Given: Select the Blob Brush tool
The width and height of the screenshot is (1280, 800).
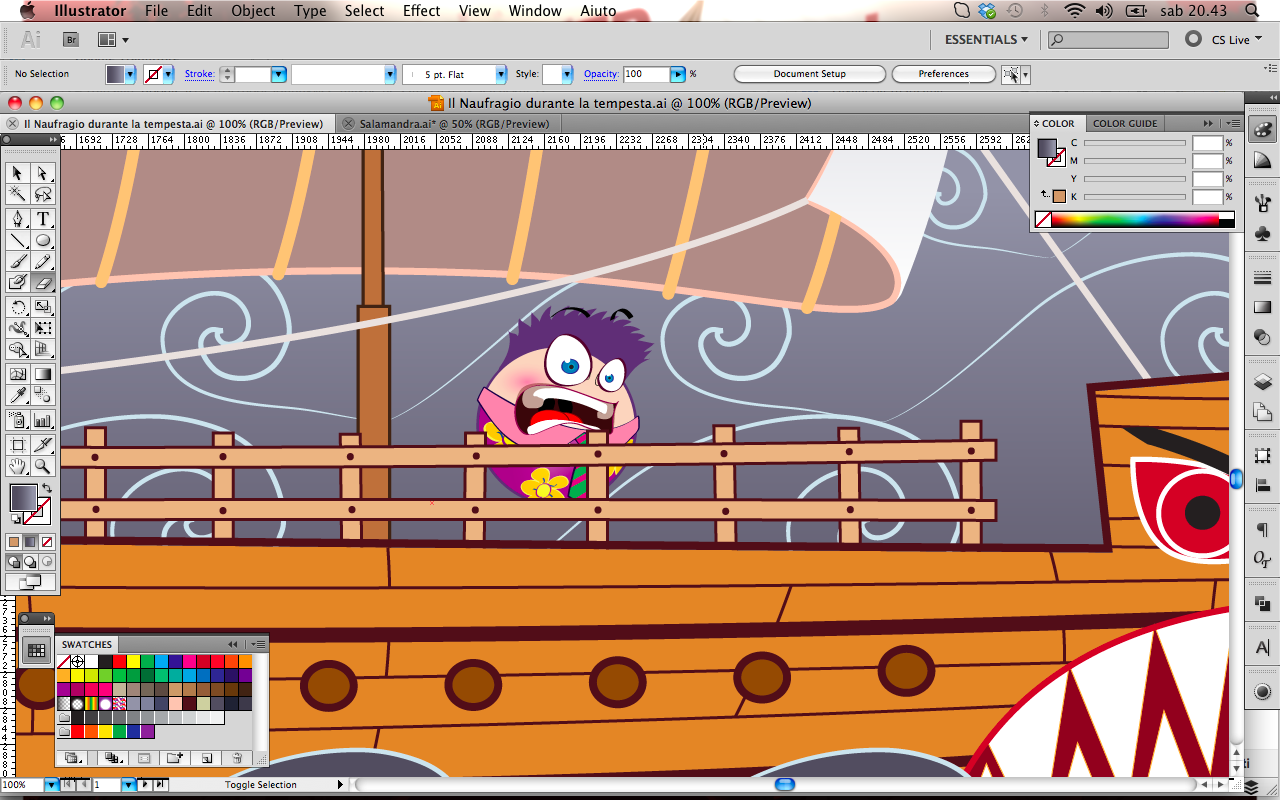Looking at the screenshot, I should coord(18,283).
